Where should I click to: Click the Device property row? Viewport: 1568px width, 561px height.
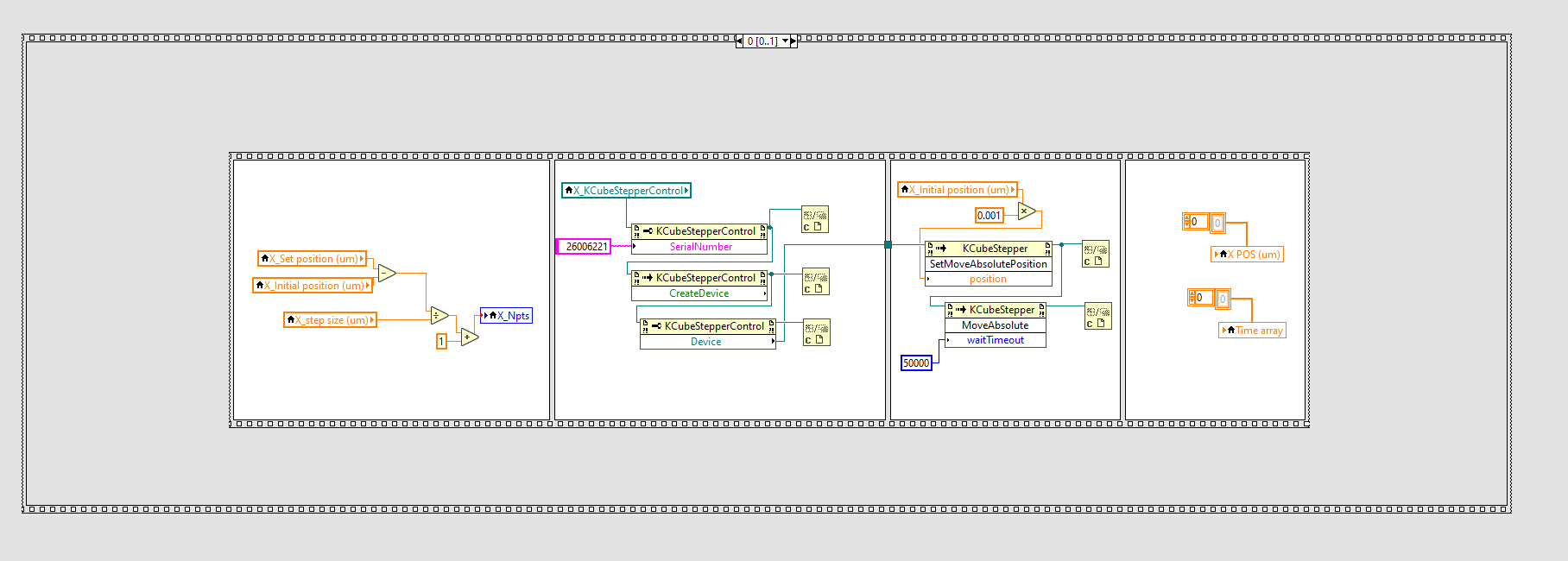click(708, 342)
